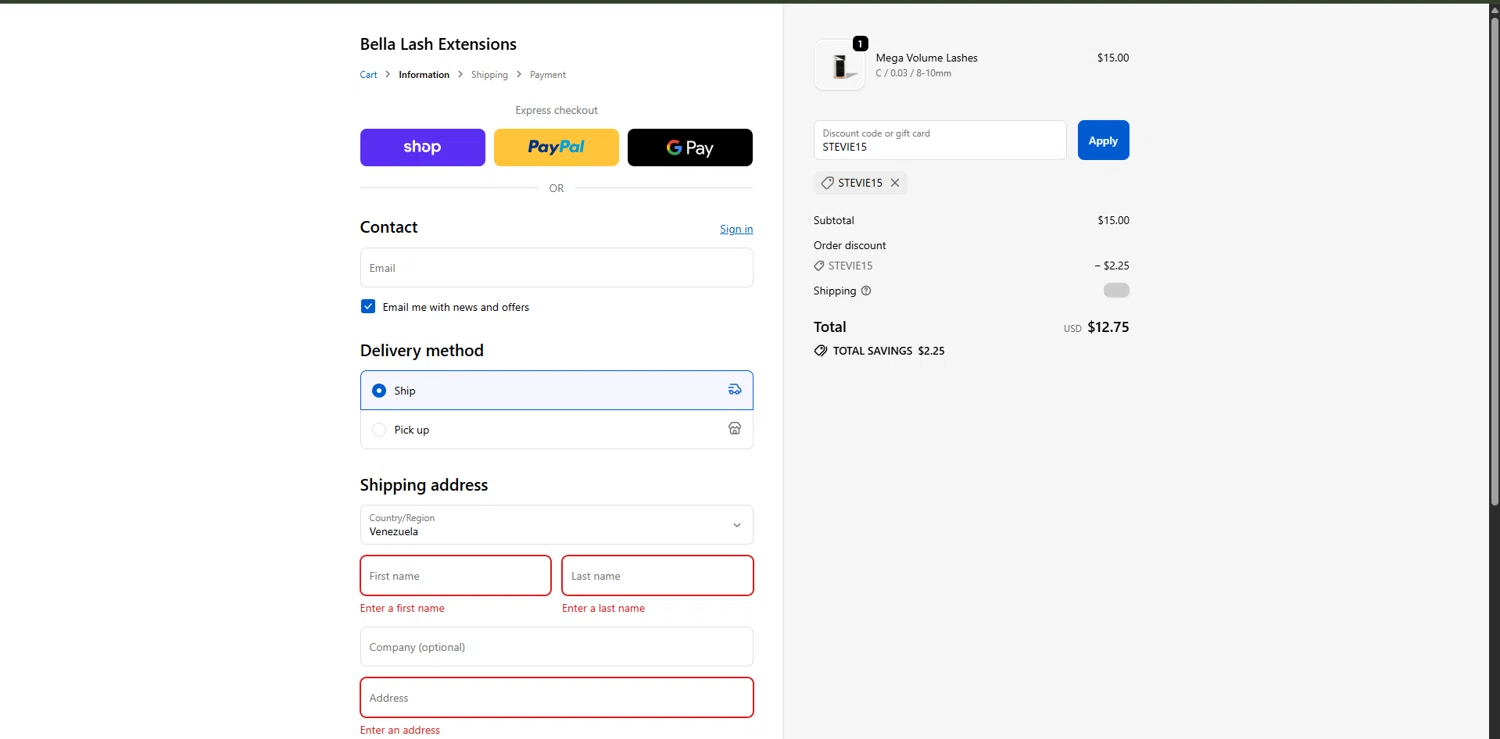
Task: Click the delivery truck icon on Ship option
Action: click(x=735, y=390)
